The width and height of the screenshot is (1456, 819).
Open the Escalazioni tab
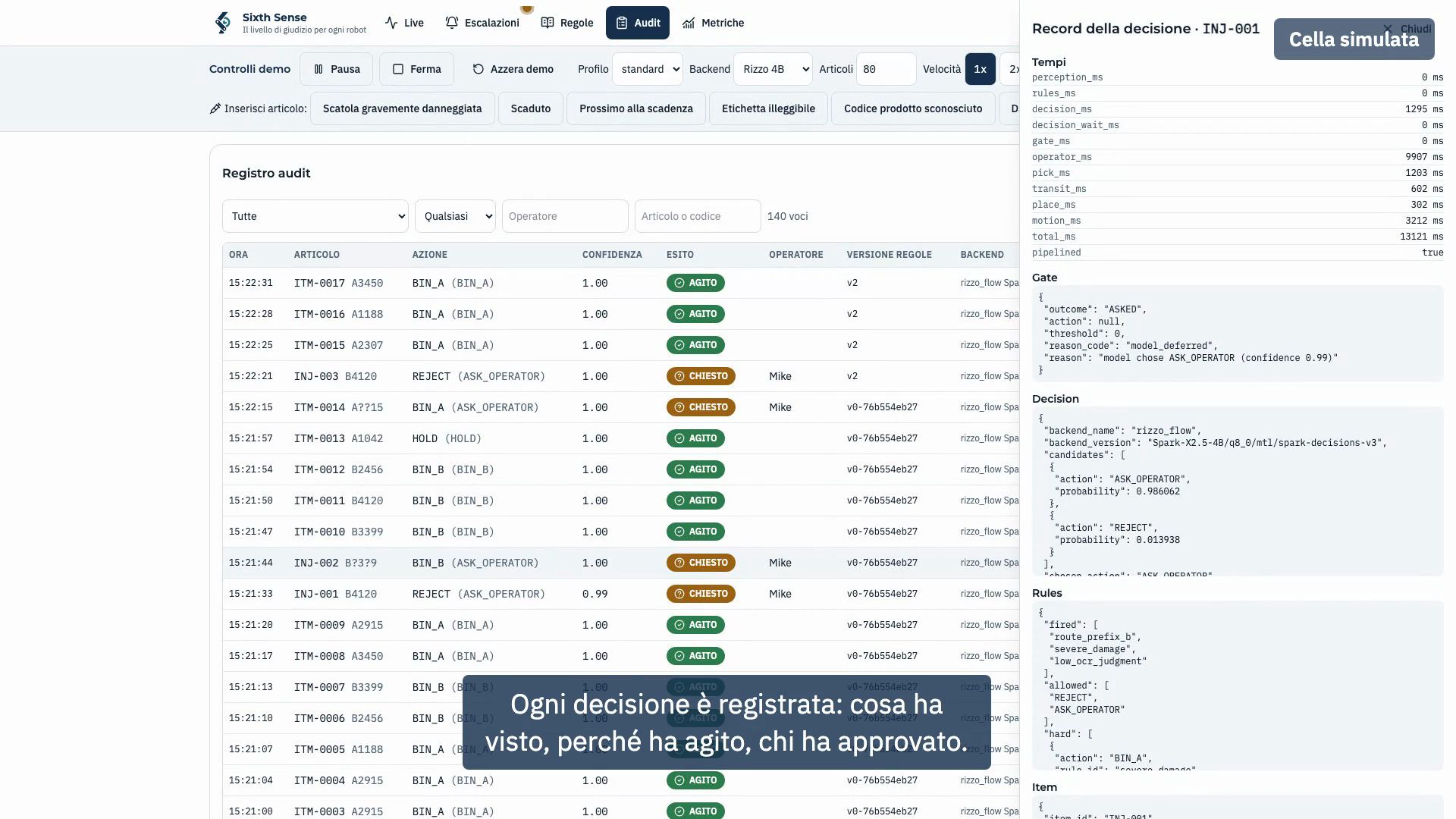482,23
